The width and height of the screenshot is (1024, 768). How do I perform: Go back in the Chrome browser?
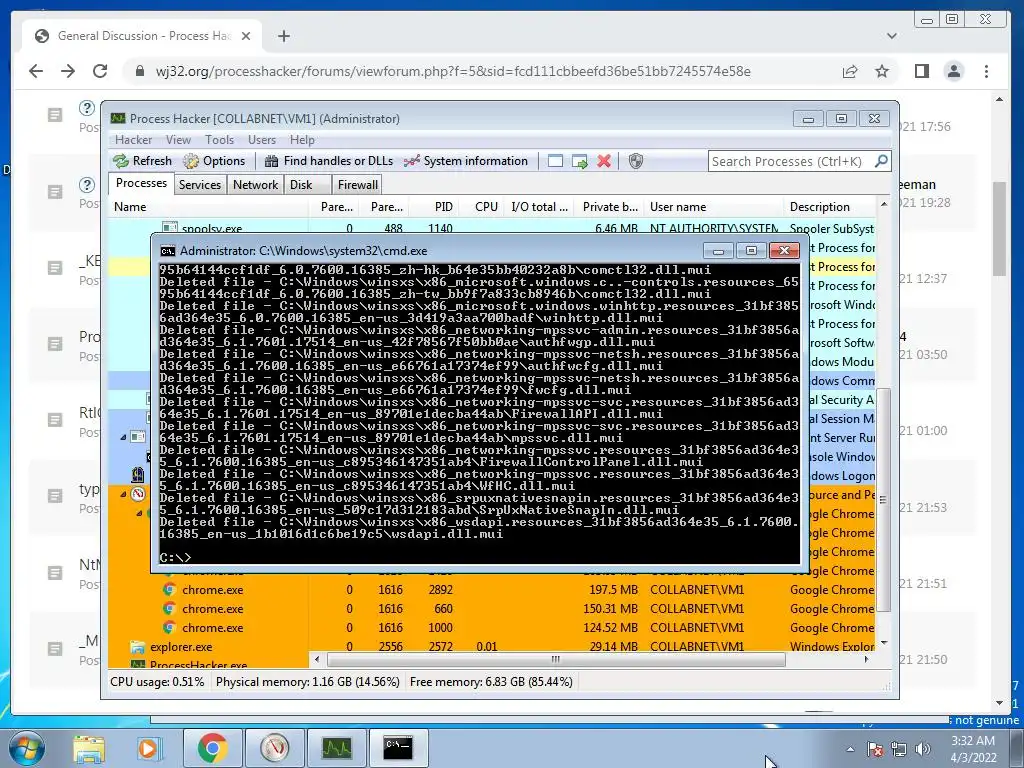point(36,71)
